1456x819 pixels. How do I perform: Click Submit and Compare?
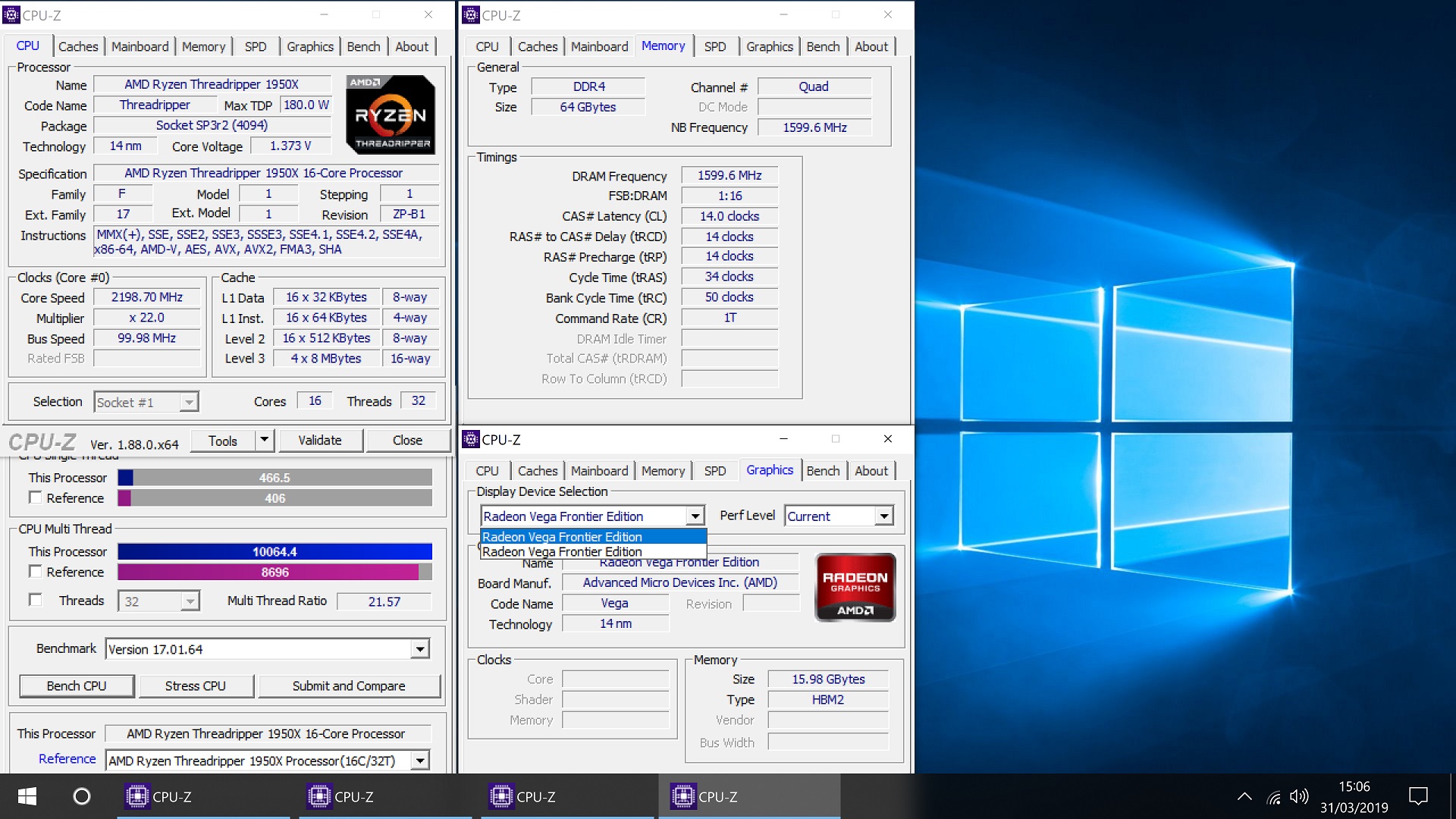(349, 686)
